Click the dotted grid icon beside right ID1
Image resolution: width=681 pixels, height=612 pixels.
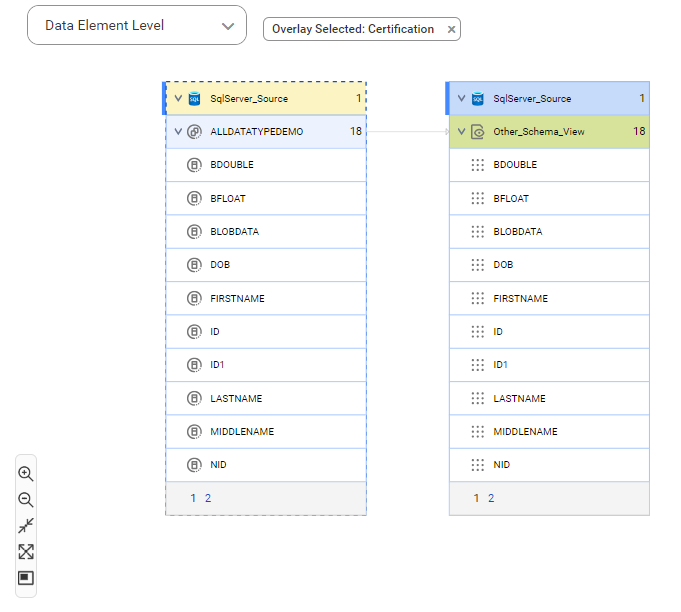click(x=477, y=365)
